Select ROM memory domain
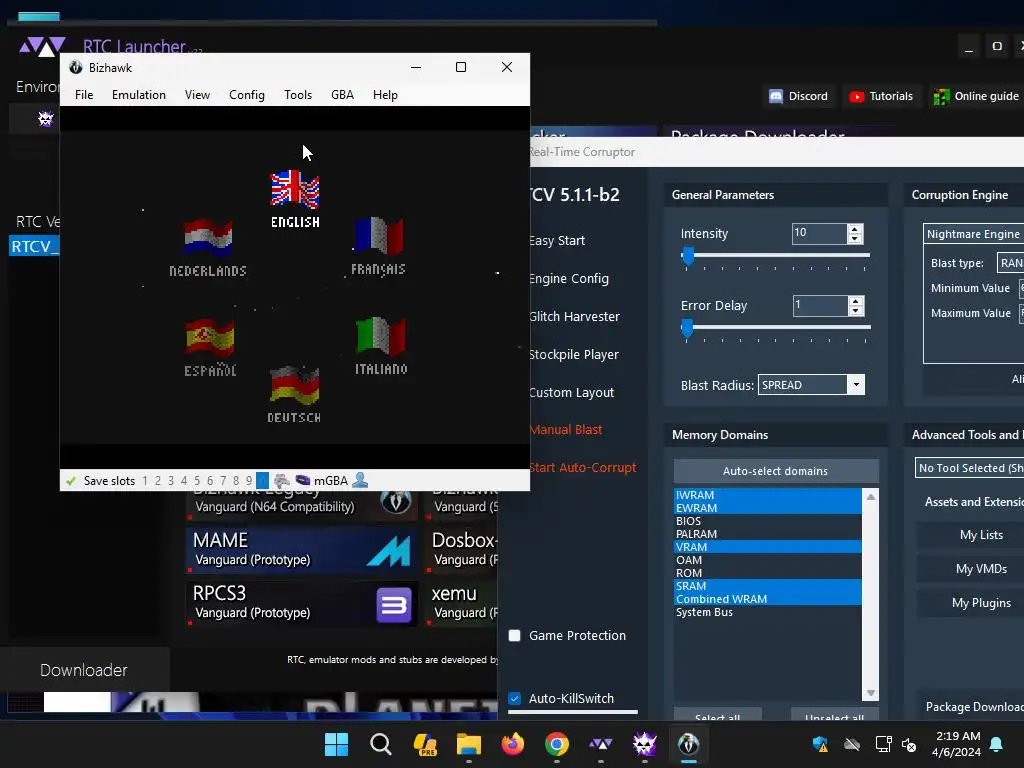1024x768 pixels. [x=767, y=573]
